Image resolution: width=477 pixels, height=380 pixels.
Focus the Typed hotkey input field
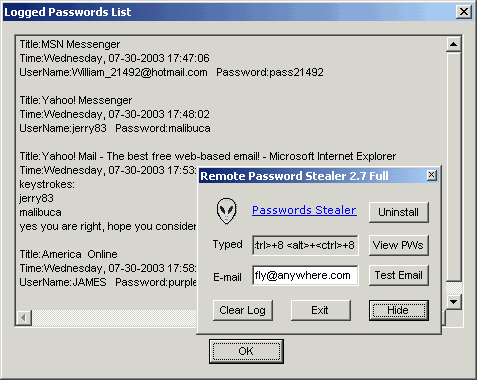point(305,245)
